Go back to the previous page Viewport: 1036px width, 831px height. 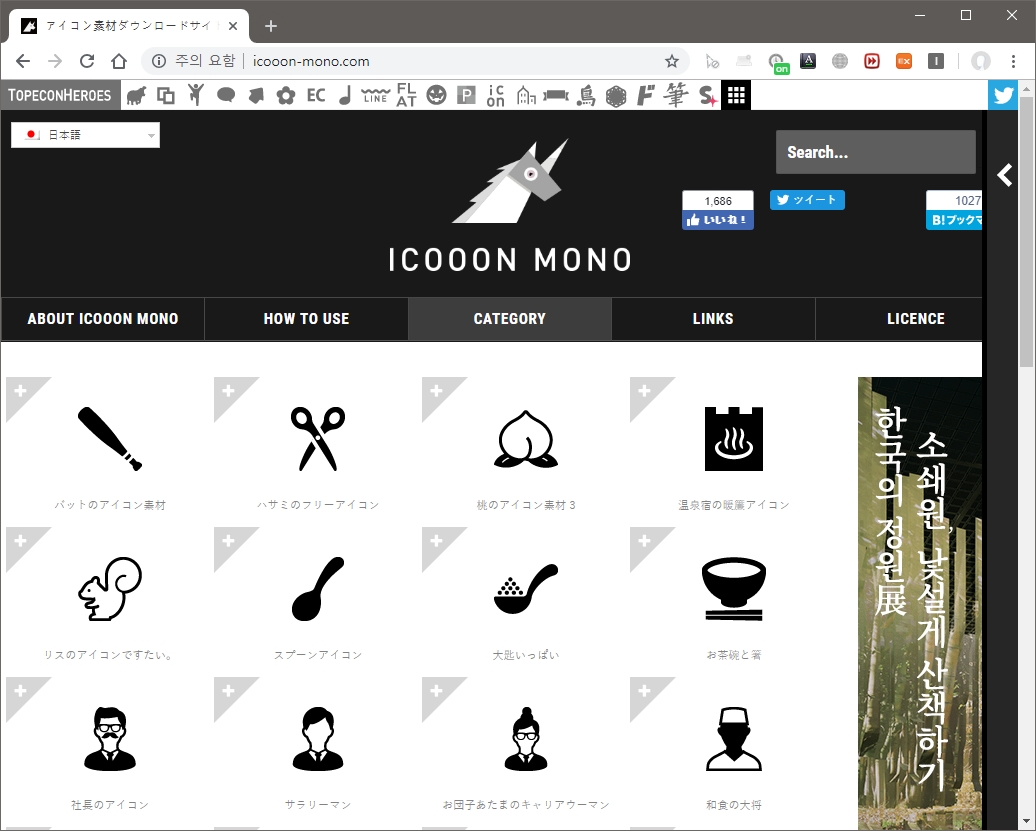[x=23, y=61]
